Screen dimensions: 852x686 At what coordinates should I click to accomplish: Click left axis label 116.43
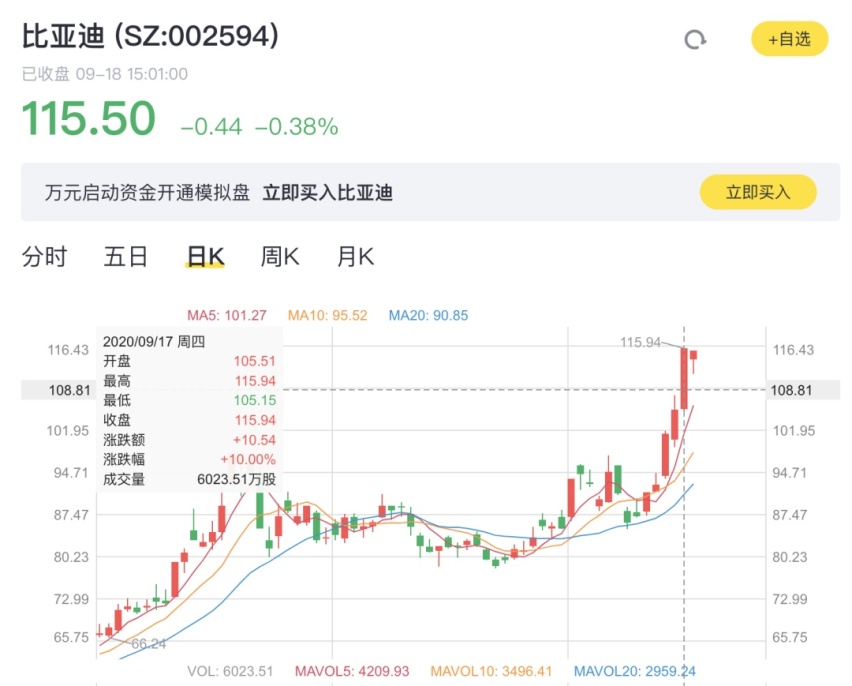[x=68, y=350]
